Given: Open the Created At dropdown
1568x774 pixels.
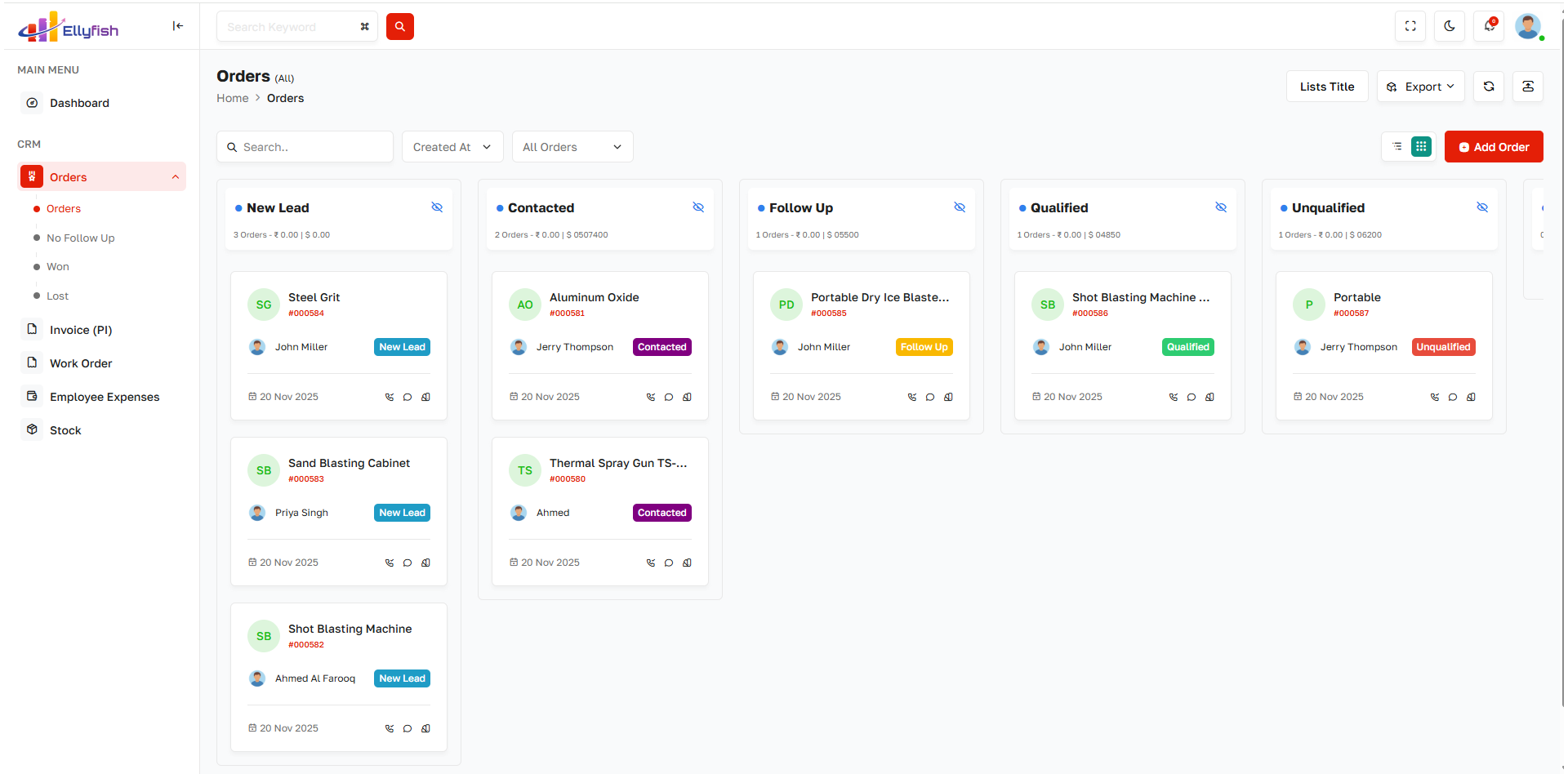Looking at the screenshot, I should pos(452,147).
